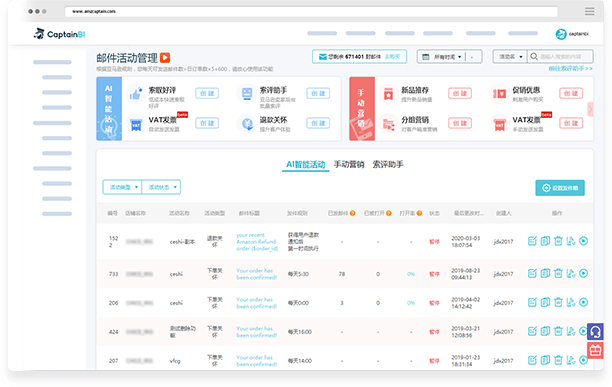
Task: Click the teal 设置发件箱 button
Action: click(560, 188)
